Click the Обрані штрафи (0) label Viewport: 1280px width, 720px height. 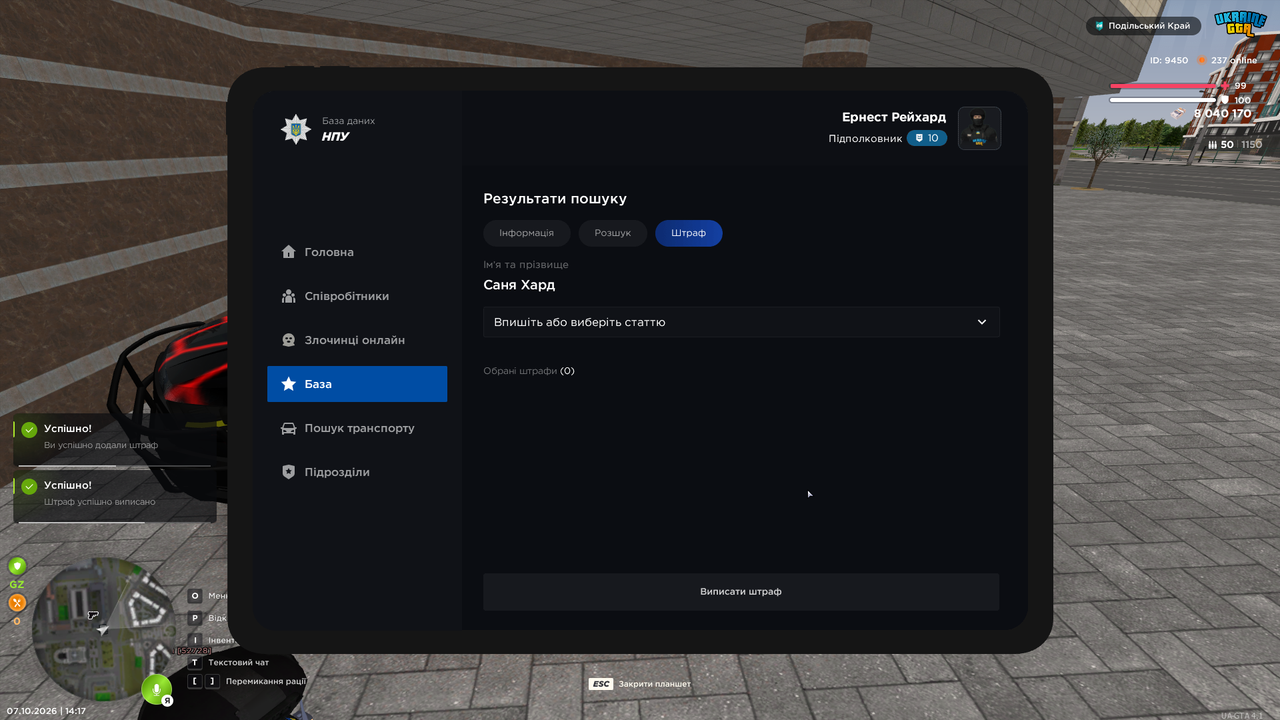tap(529, 371)
